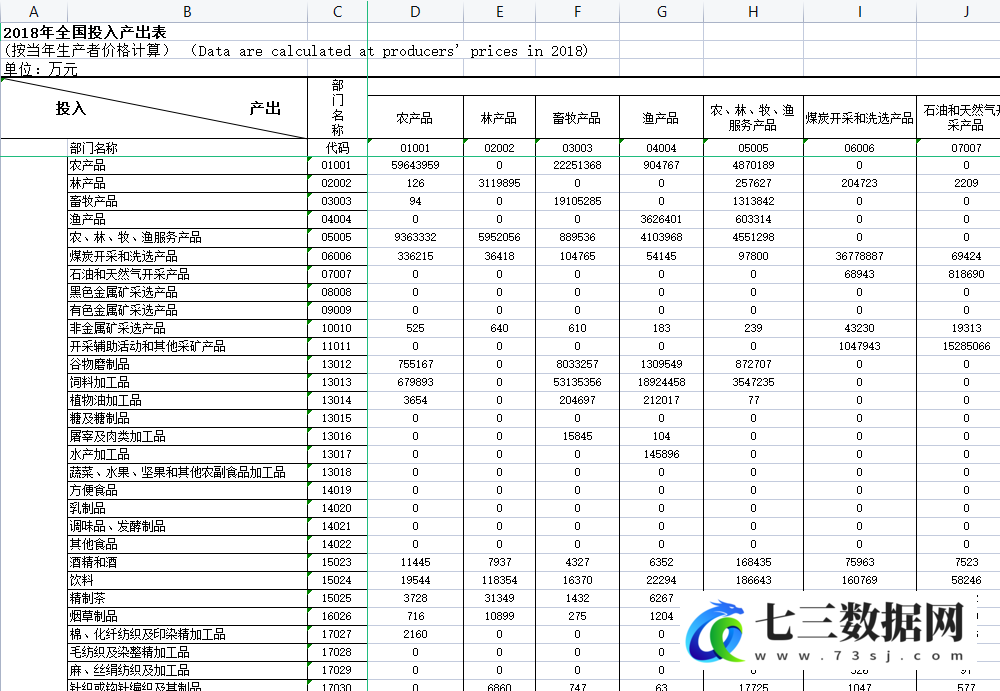The image size is (1000, 691).
Task: Click the header cell '农产品' in column D
Action: coord(415,117)
